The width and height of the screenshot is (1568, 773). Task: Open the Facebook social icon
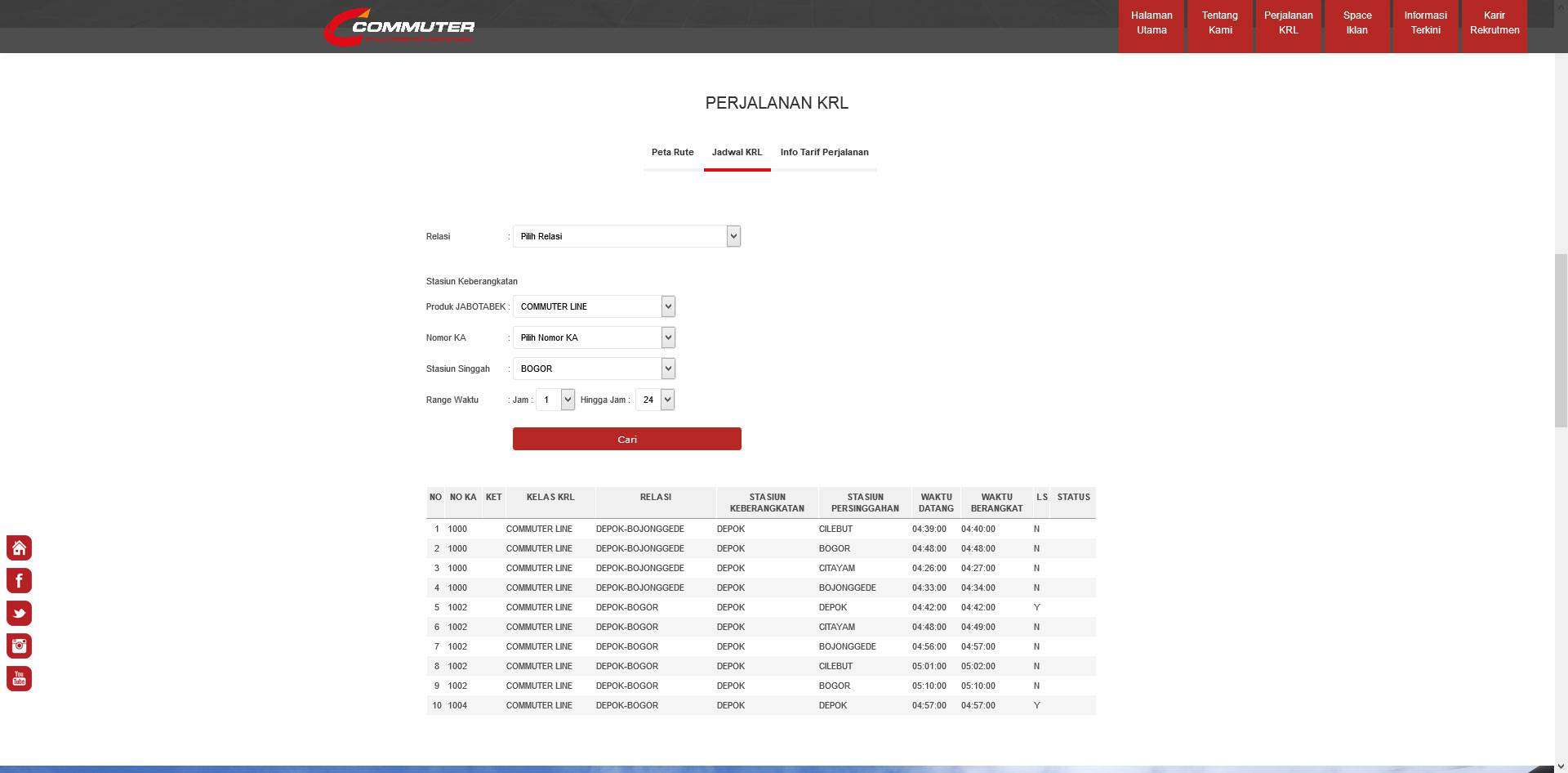tap(19, 580)
